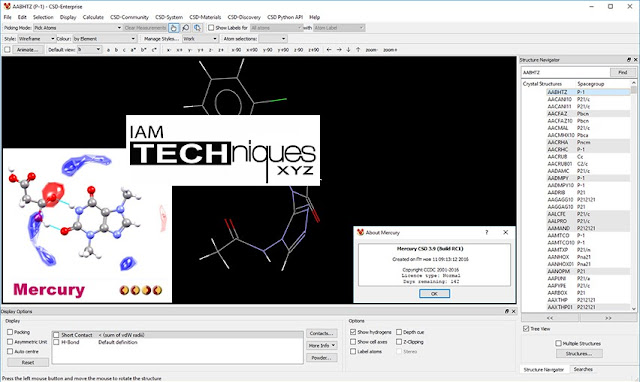Click the Contacts... button
Image resolution: width=640 pixels, height=382 pixels.
(x=322, y=333)
